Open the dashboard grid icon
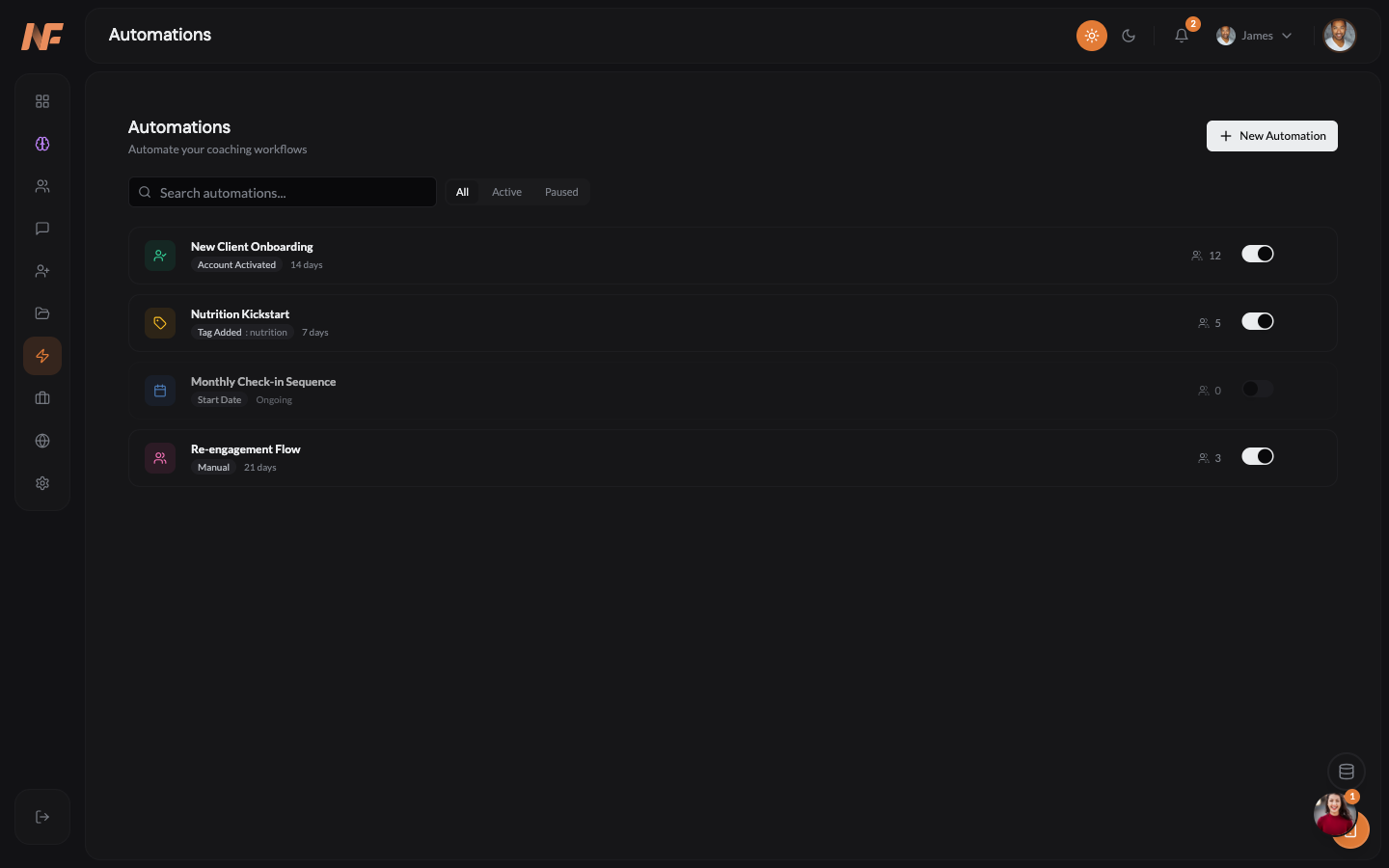The image size is (1389, 868). [x=42, y=100]
